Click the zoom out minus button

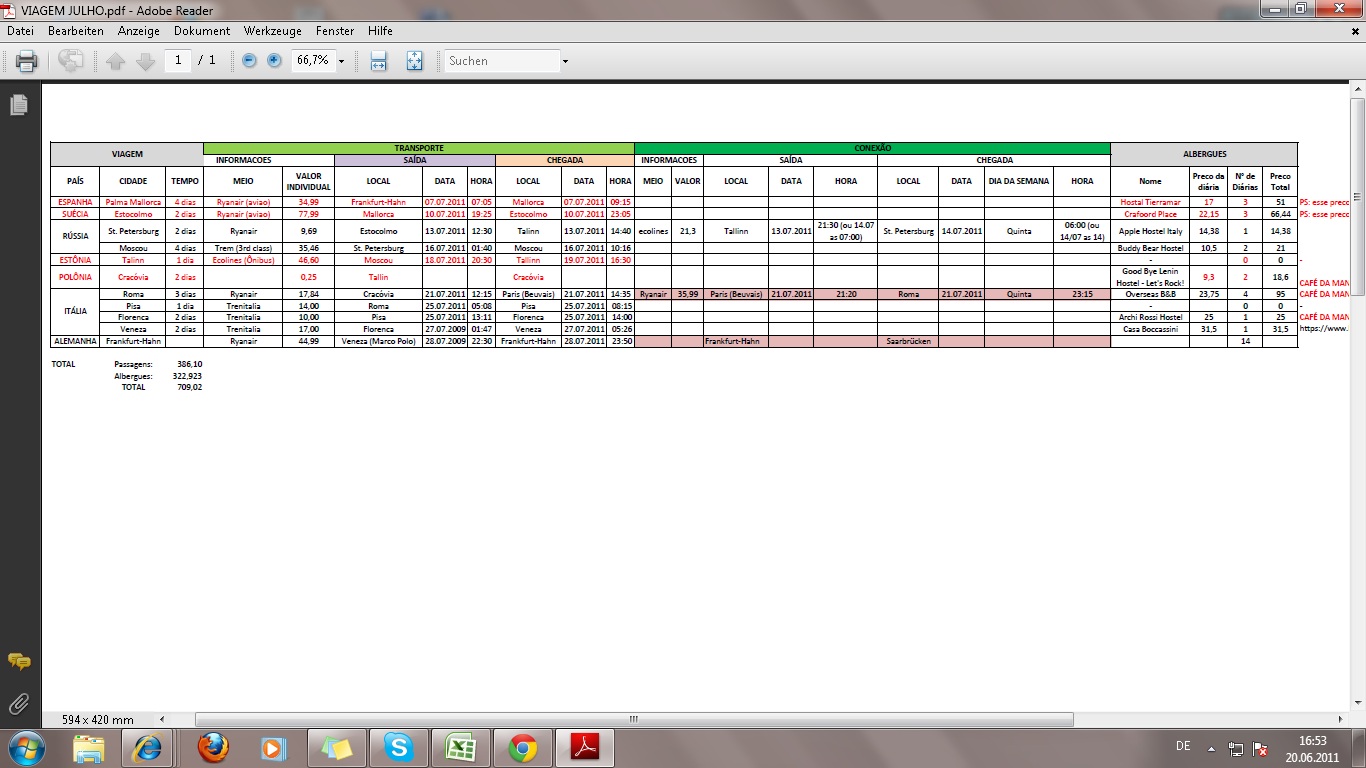tap(249, 61)
